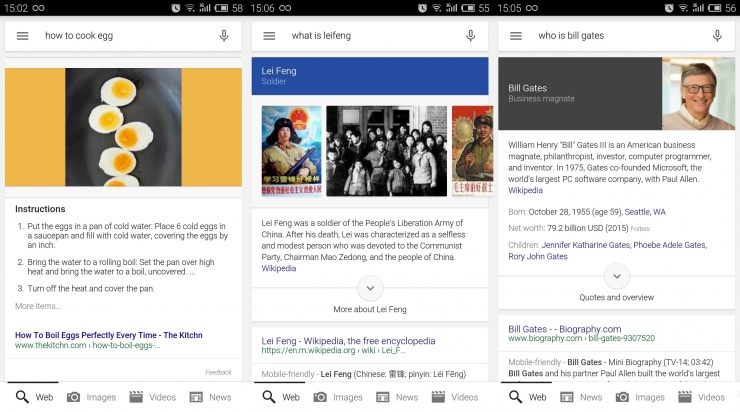Select Videos tab in the Lei Feng screen

tap(455, 397)
